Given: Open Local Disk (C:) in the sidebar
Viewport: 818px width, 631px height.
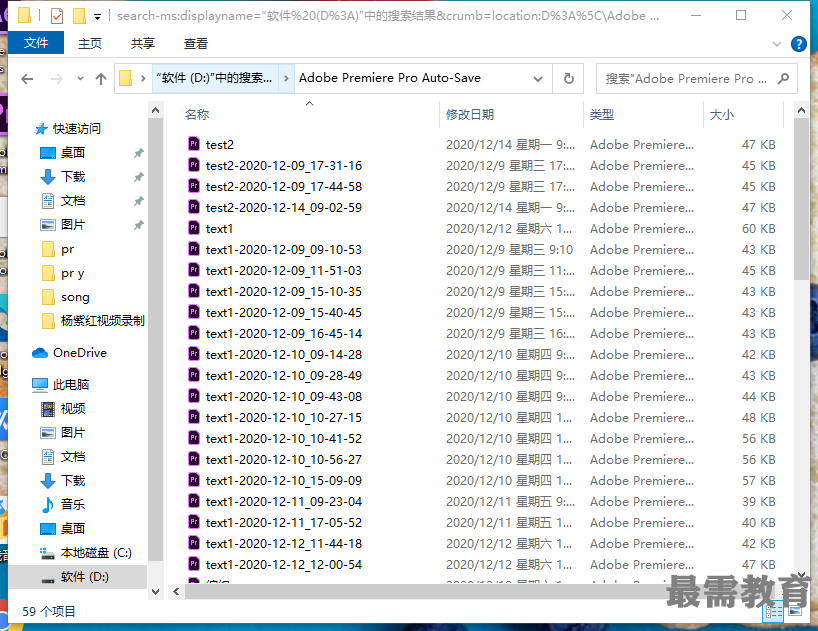Looking at the screenshot, I should [96, 553].
